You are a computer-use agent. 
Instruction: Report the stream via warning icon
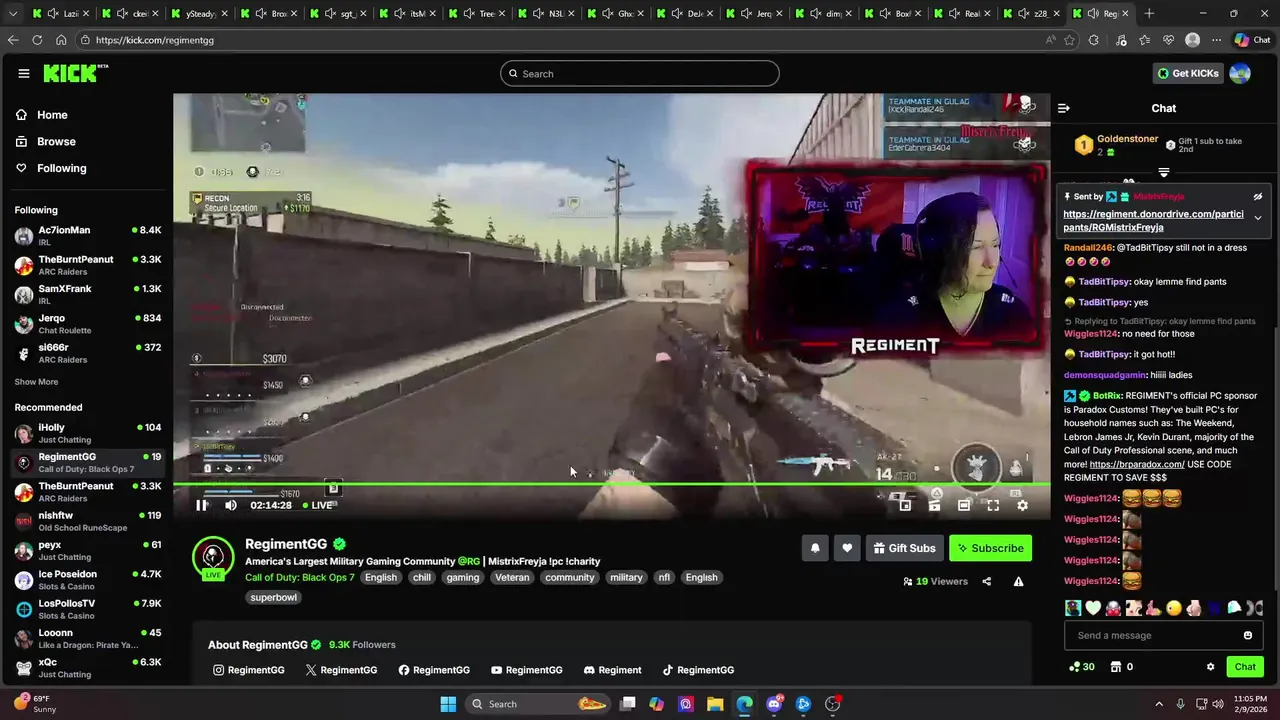(x=1018, y=581)
